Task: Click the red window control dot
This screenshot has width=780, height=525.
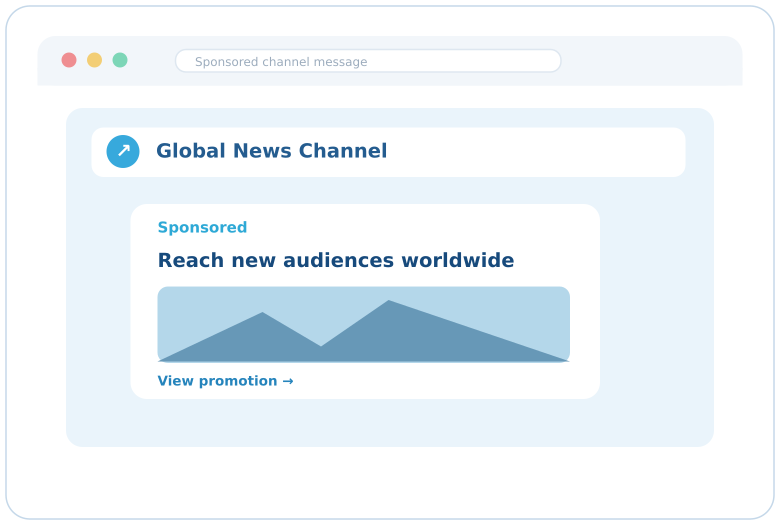Action: tap(69, 60)
